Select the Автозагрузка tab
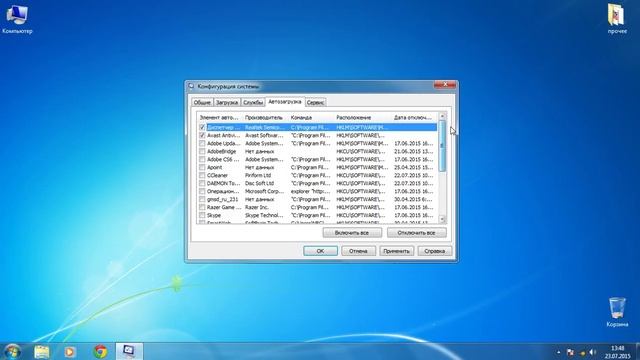The height and width of the screenshot is (360, 640). pos(285,101)
